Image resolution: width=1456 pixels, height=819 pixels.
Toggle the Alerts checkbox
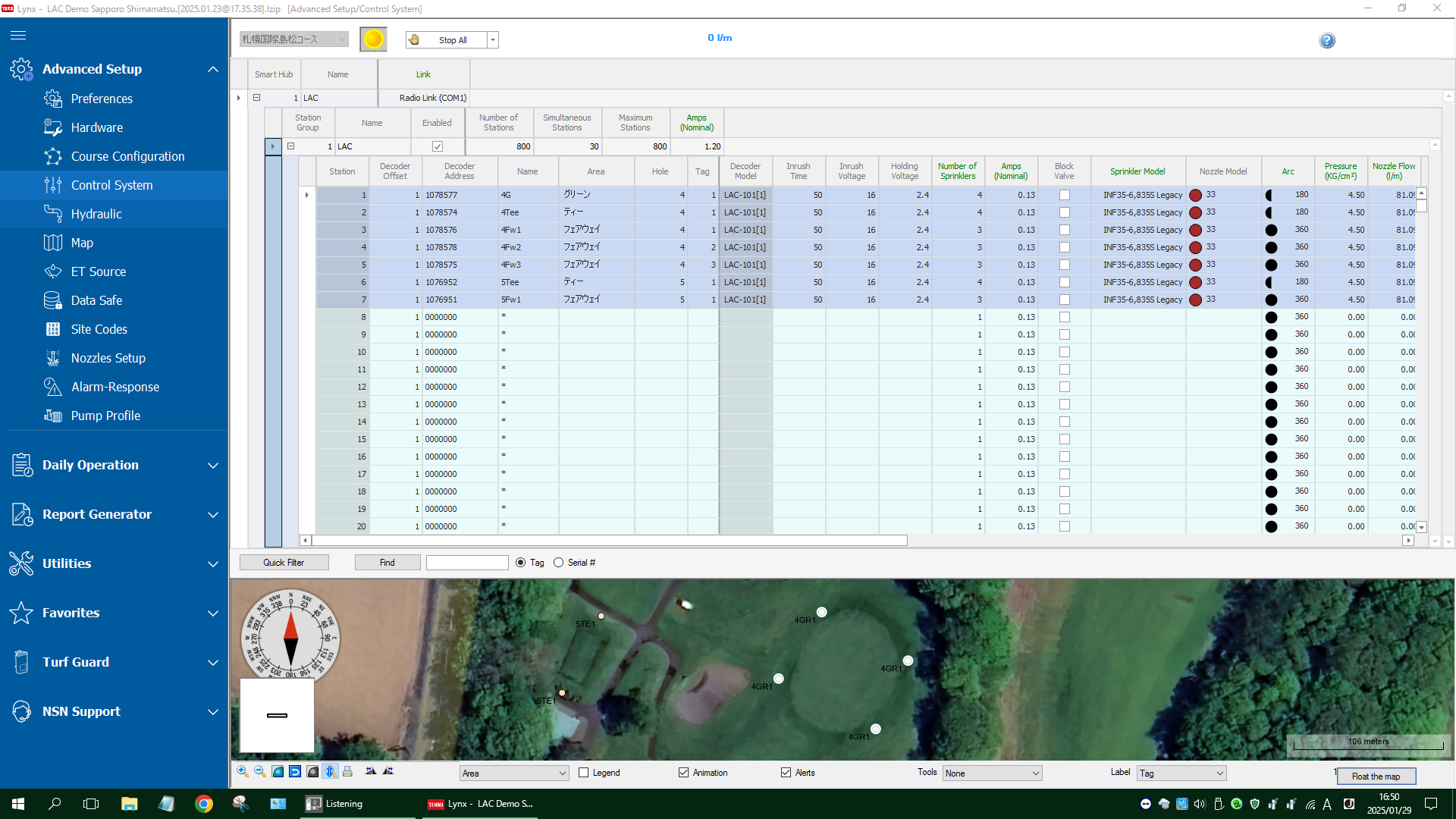coord(786,773)
